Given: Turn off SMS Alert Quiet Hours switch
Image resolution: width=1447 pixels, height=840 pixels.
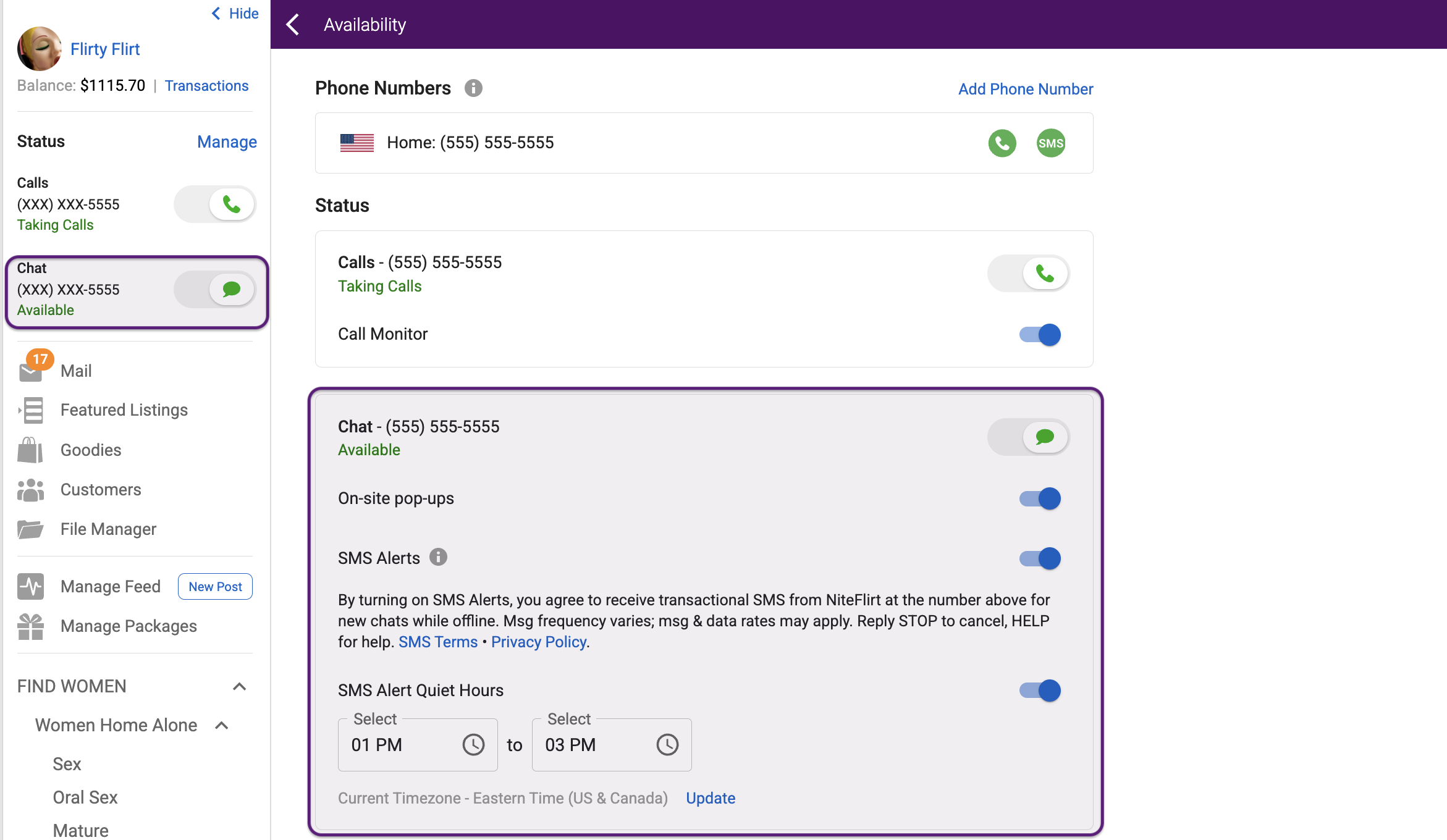Looking at the screenshot, I should click(1040, 691).
